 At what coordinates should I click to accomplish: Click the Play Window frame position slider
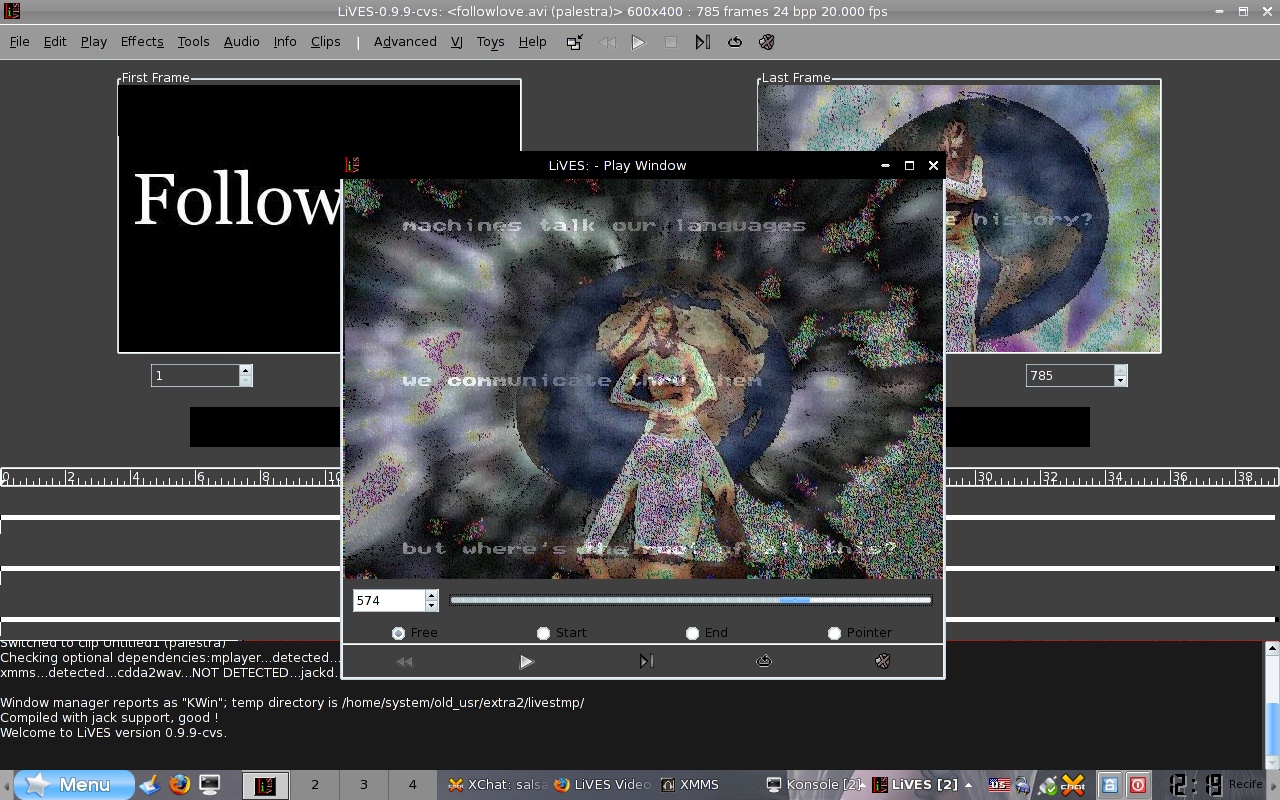point(691,600)
